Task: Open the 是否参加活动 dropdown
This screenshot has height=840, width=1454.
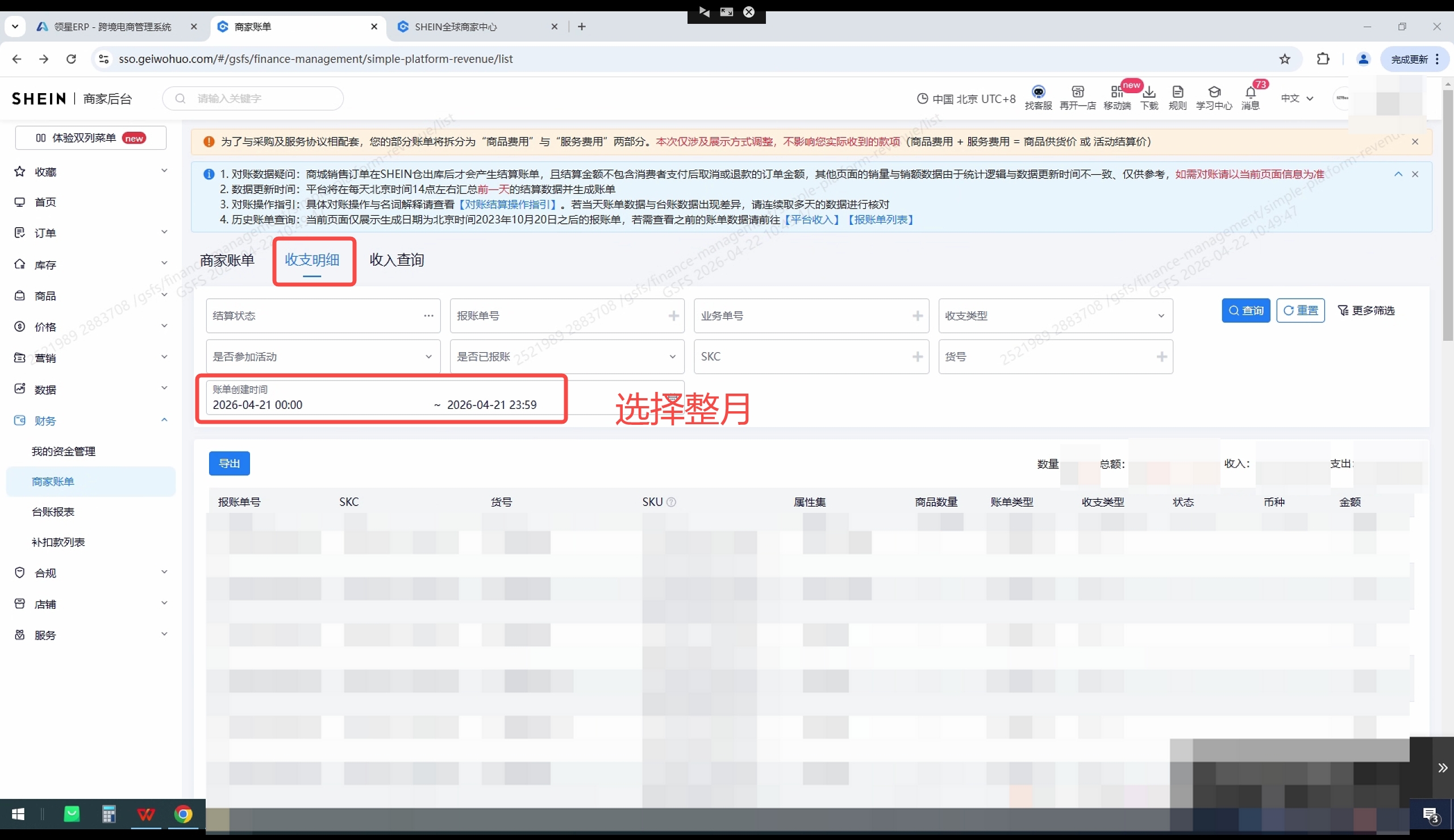Action: [x=323, y=357]
